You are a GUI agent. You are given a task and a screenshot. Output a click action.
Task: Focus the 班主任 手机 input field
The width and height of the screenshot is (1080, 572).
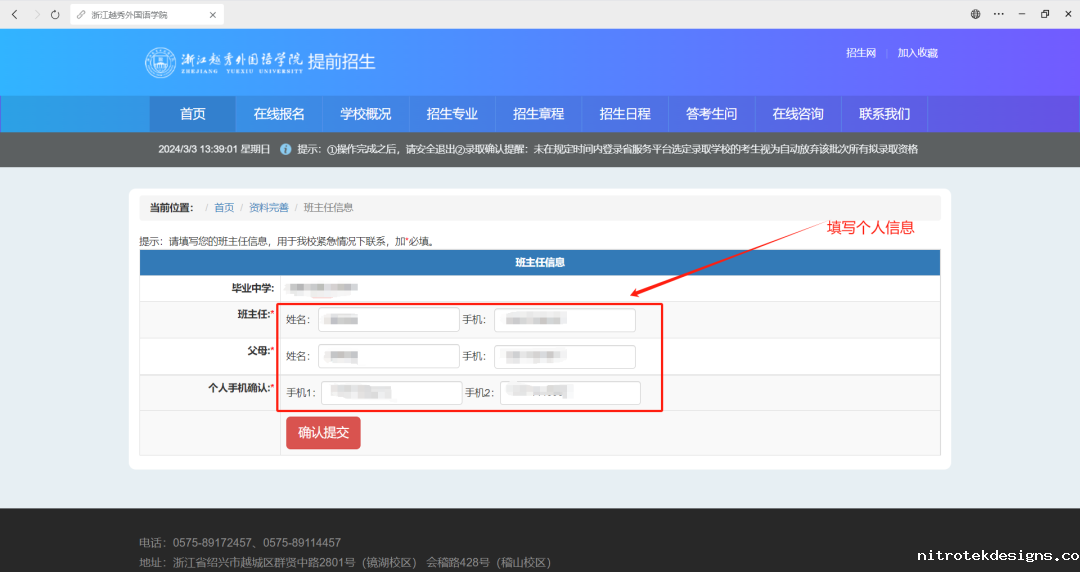[x=565, y=320]
